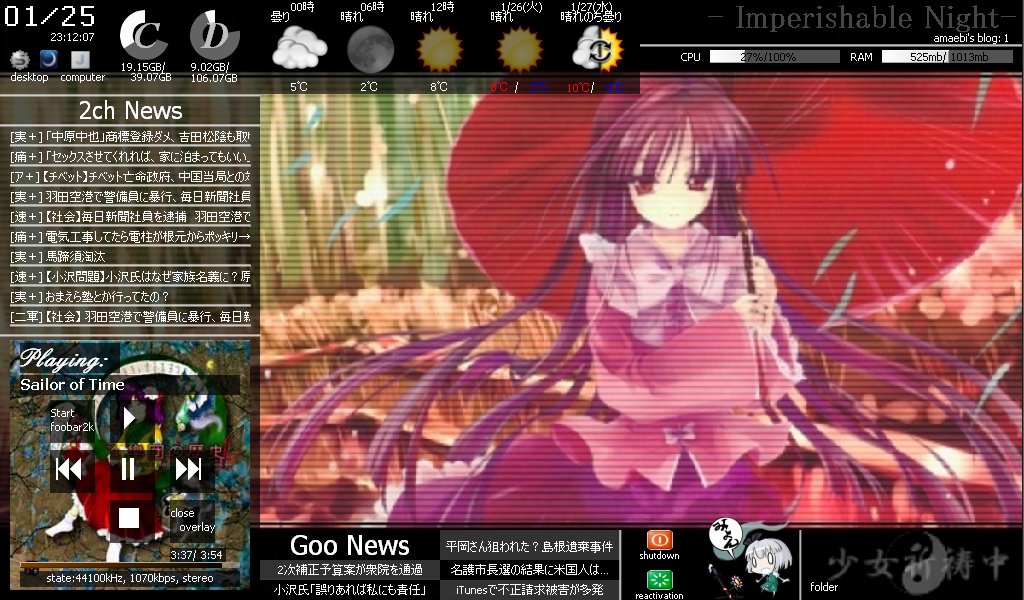Click the 01/25 date display
Screen dimensions: 1024x600
[50, 16]
